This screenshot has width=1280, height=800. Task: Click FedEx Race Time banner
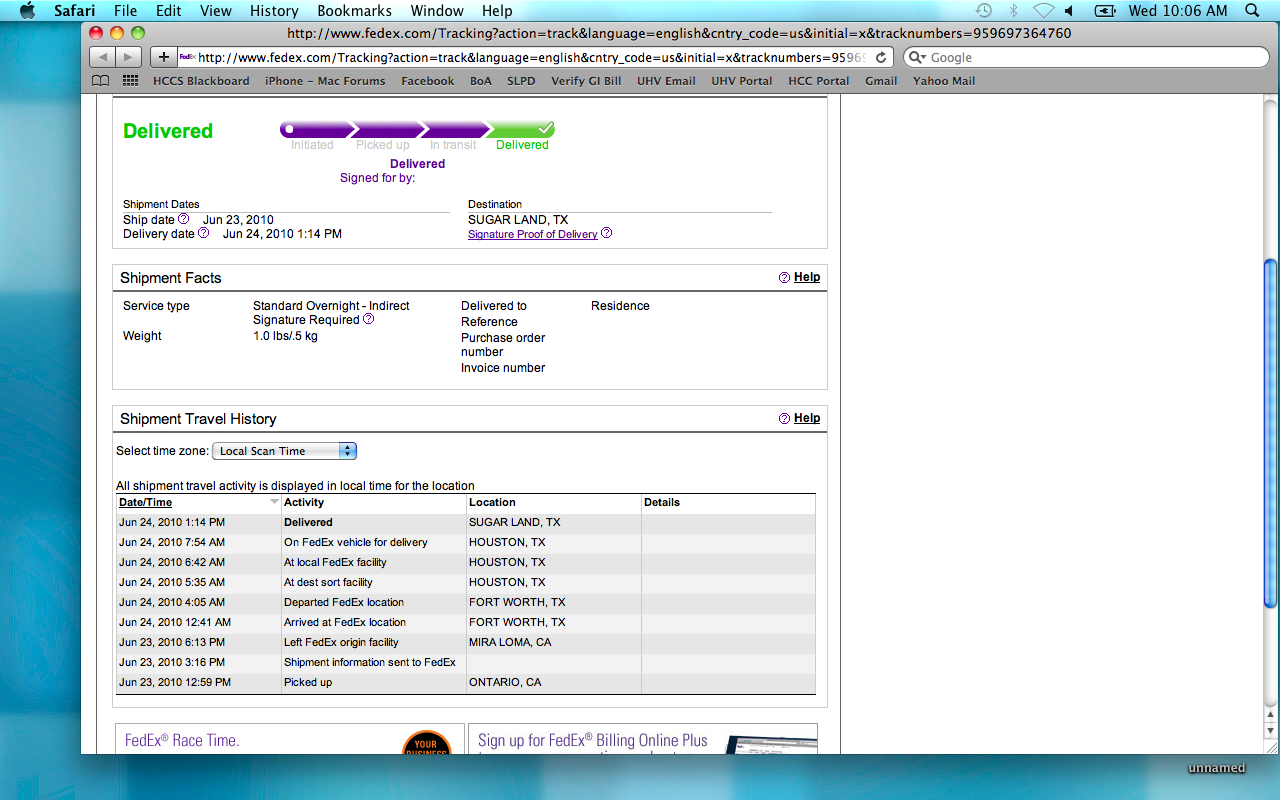coord(290,739)
